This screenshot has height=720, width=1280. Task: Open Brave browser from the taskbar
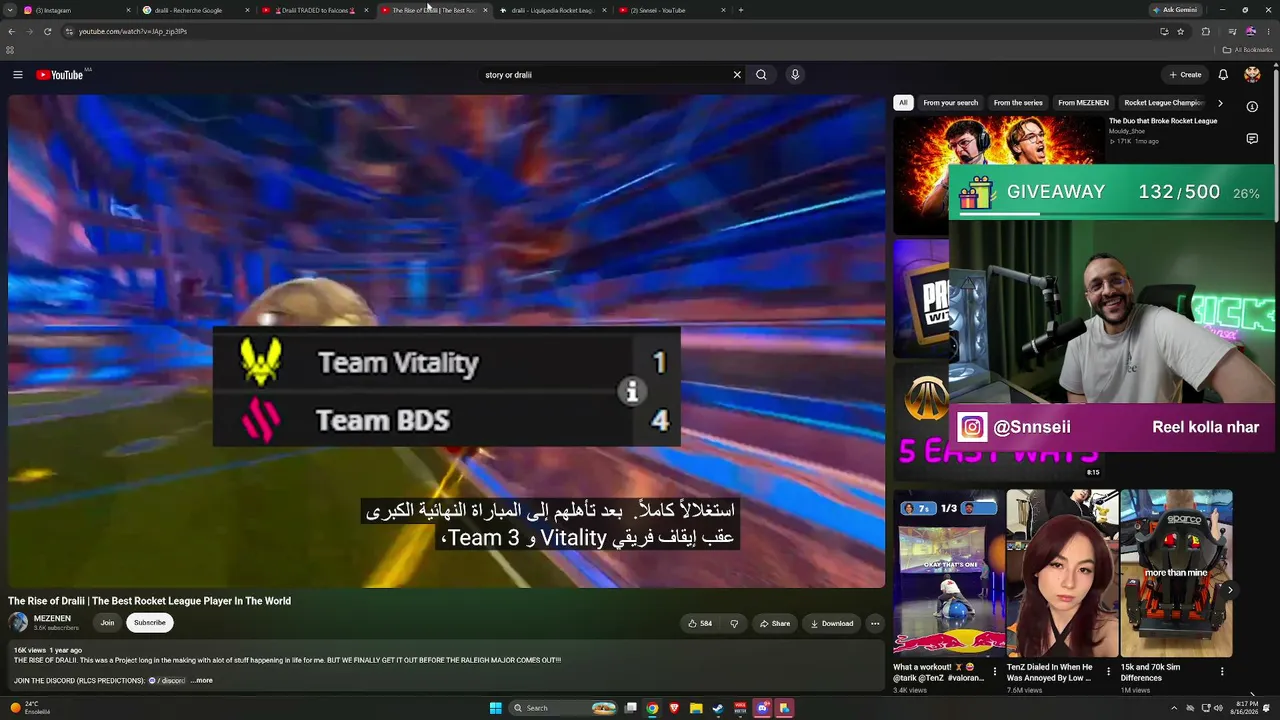[x=674, y=708]
